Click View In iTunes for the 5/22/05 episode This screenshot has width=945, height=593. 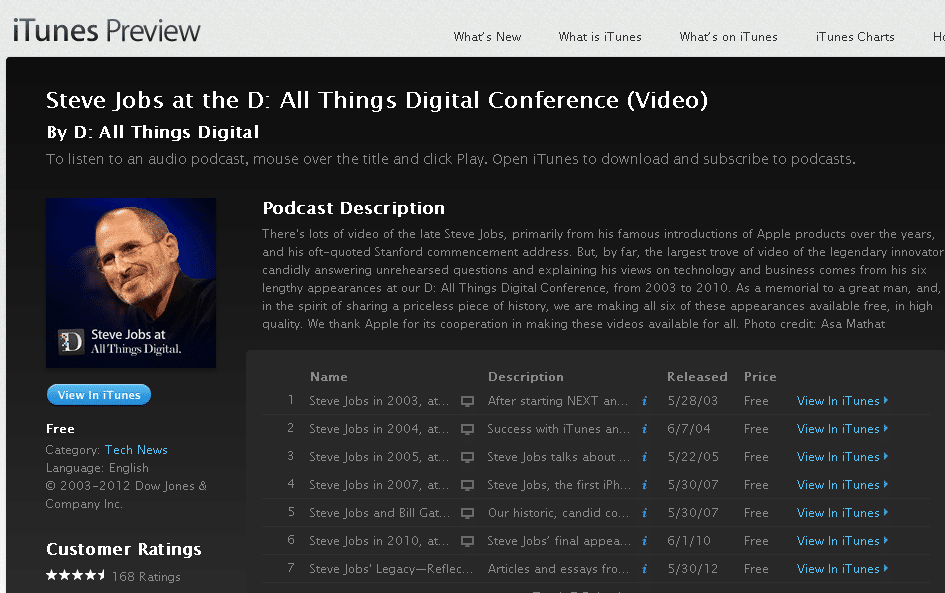coord(842,457)
